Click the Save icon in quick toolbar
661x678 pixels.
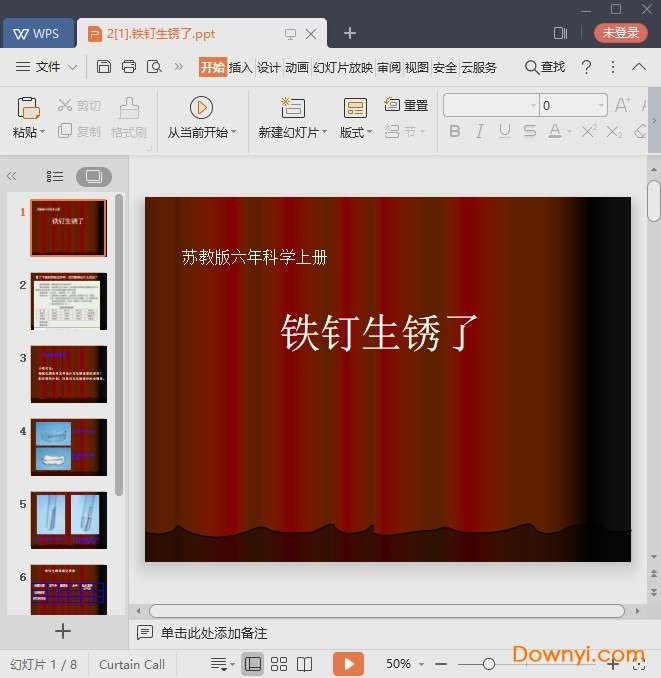[104, 67]
